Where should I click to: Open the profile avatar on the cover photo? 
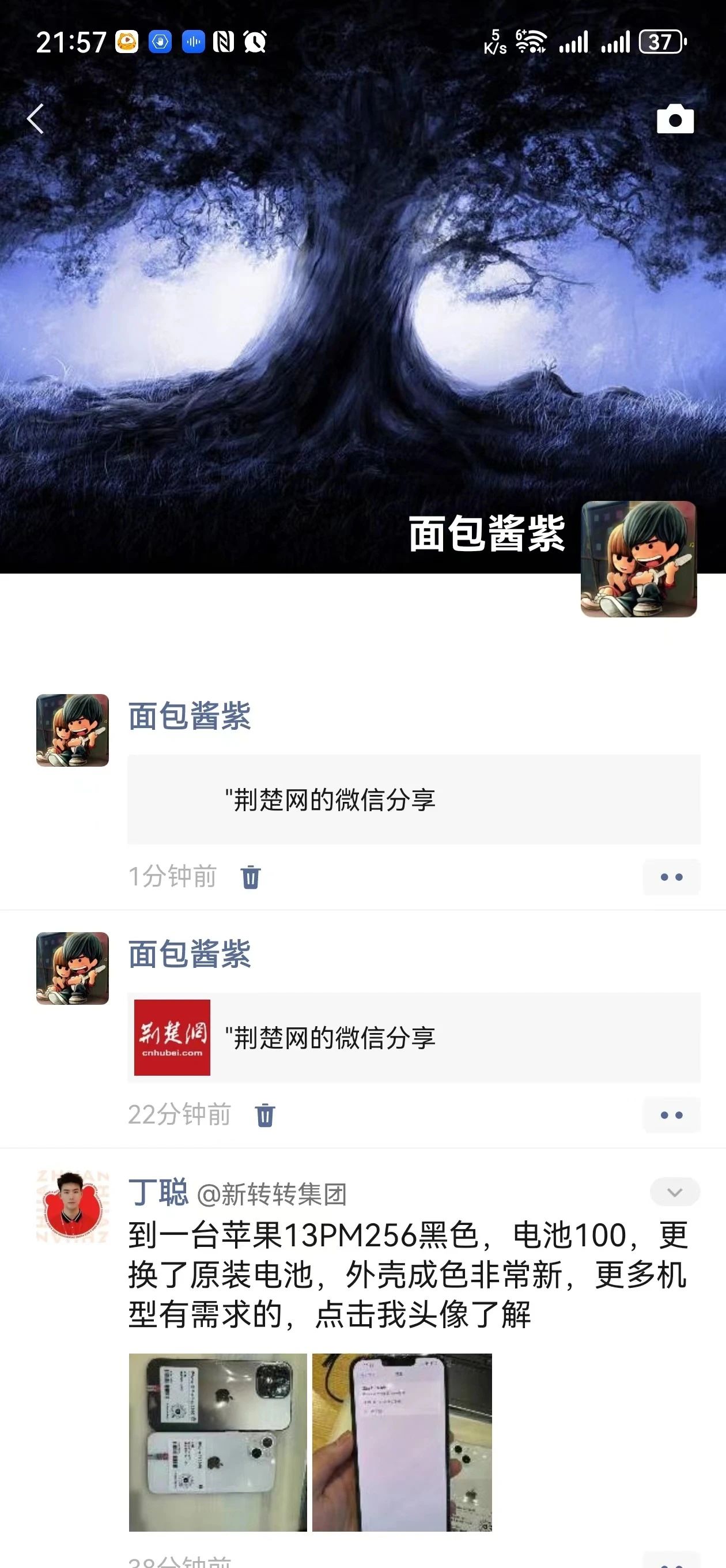point(638,559)
